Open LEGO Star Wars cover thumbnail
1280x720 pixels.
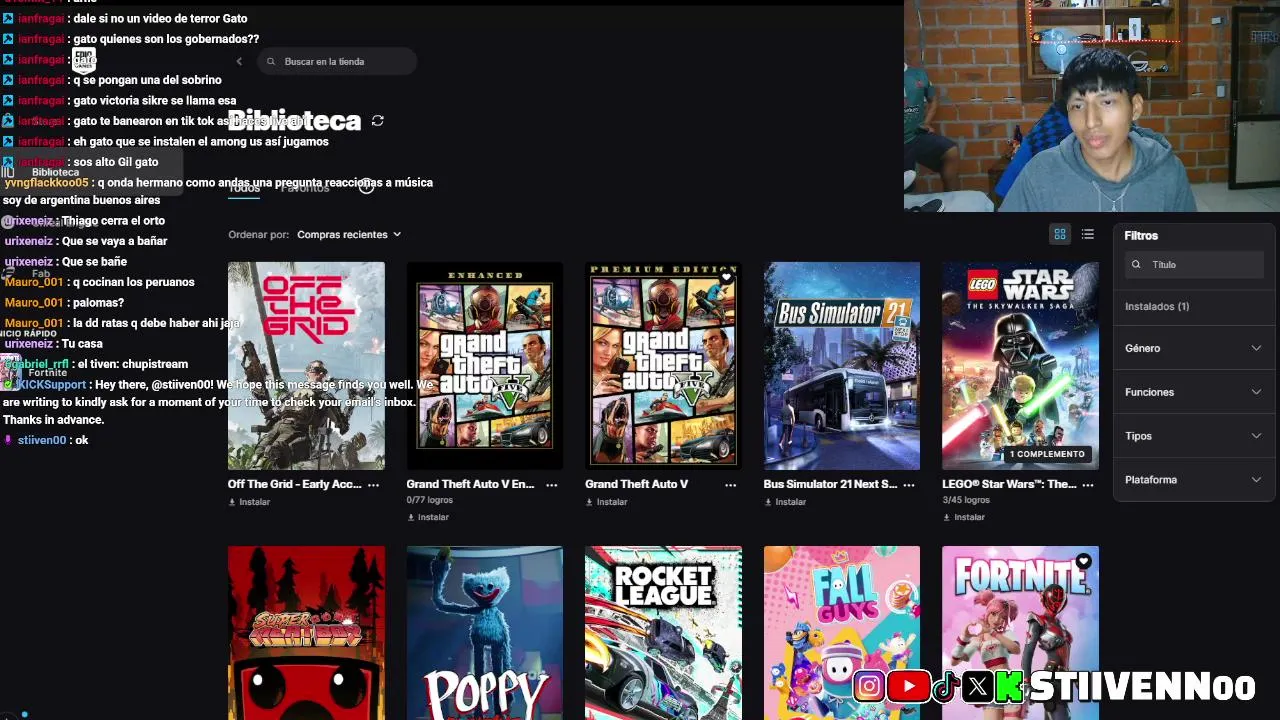1020,366
